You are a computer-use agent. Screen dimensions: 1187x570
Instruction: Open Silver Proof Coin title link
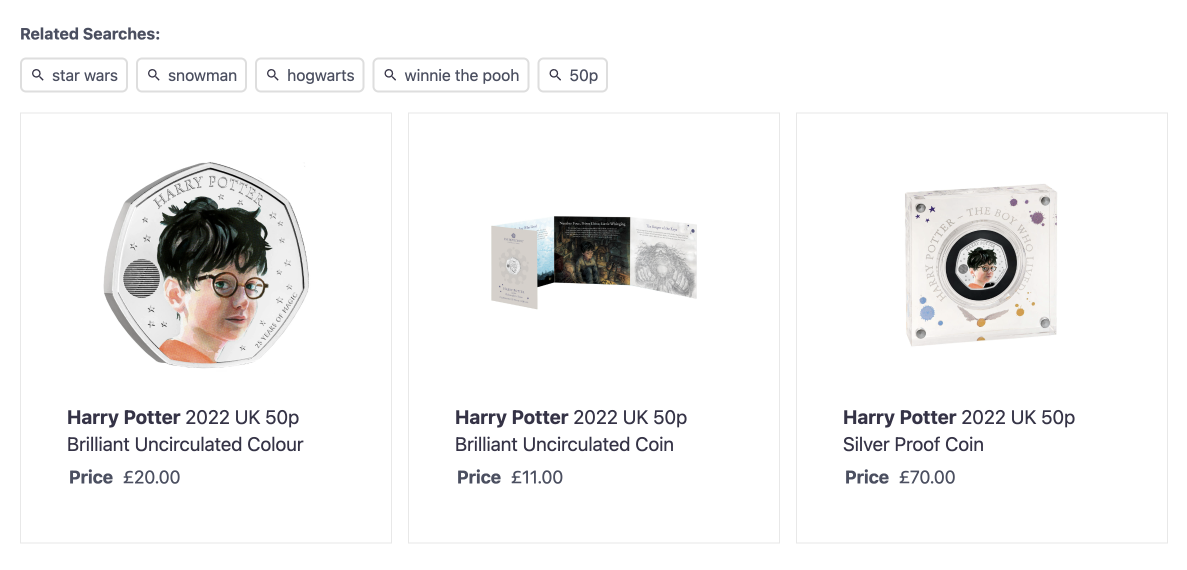[x=959, y=431]
